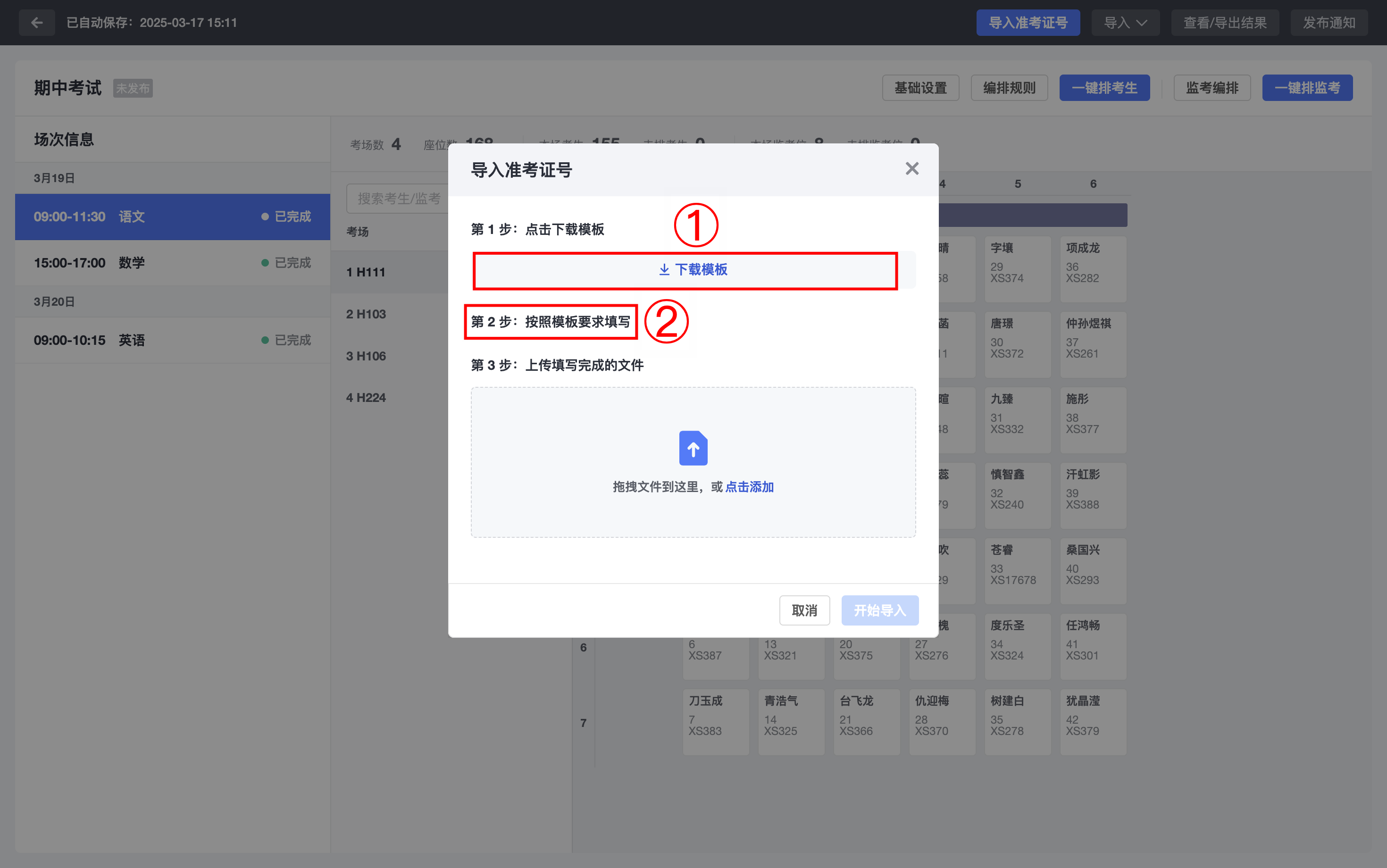The width and height of the screenshot is (1387, 868).
Task: Click seat card 青浩气 XS325
Action: 791,722
